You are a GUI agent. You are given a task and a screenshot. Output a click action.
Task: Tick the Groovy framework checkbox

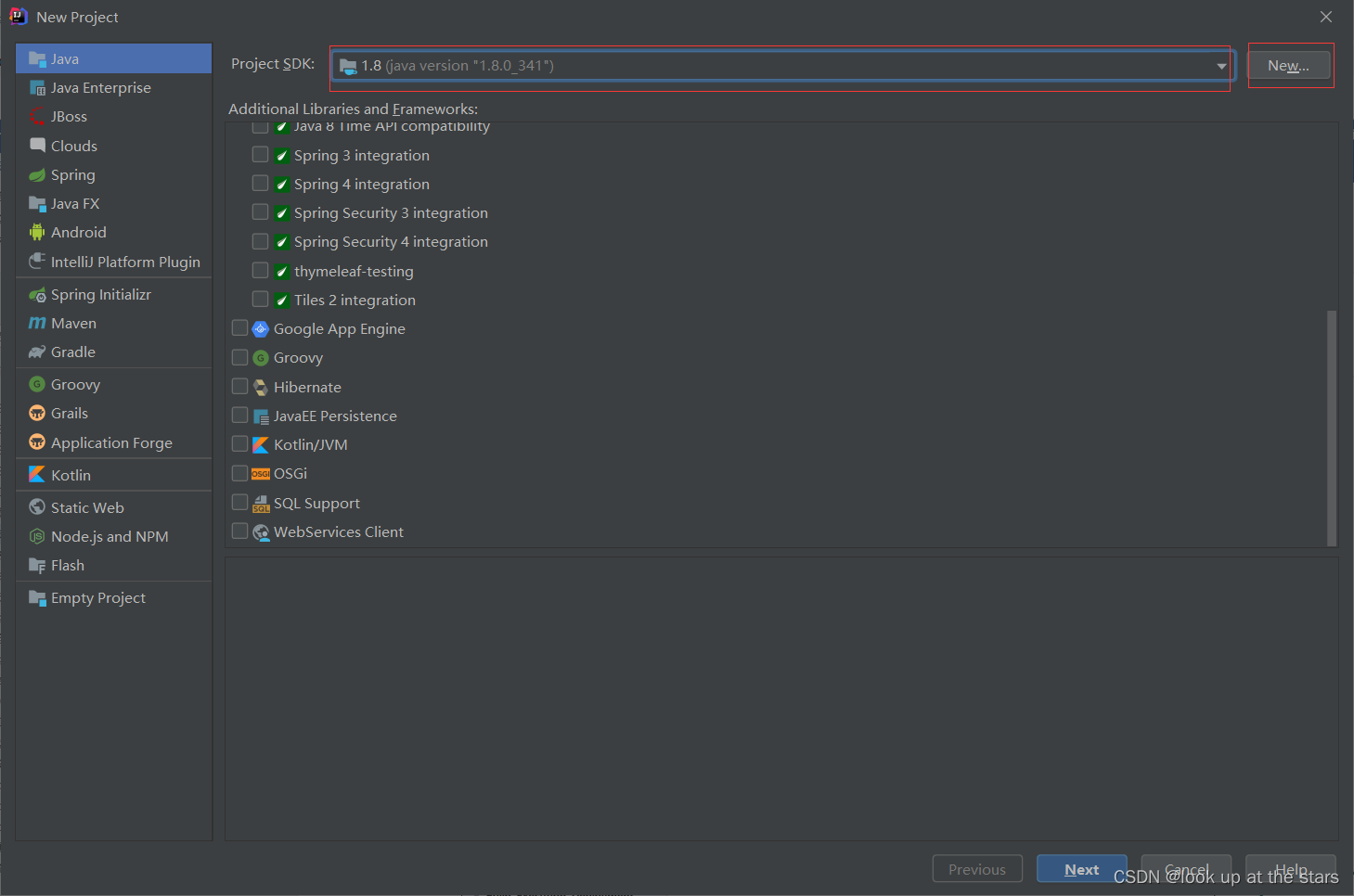point(240,357)
